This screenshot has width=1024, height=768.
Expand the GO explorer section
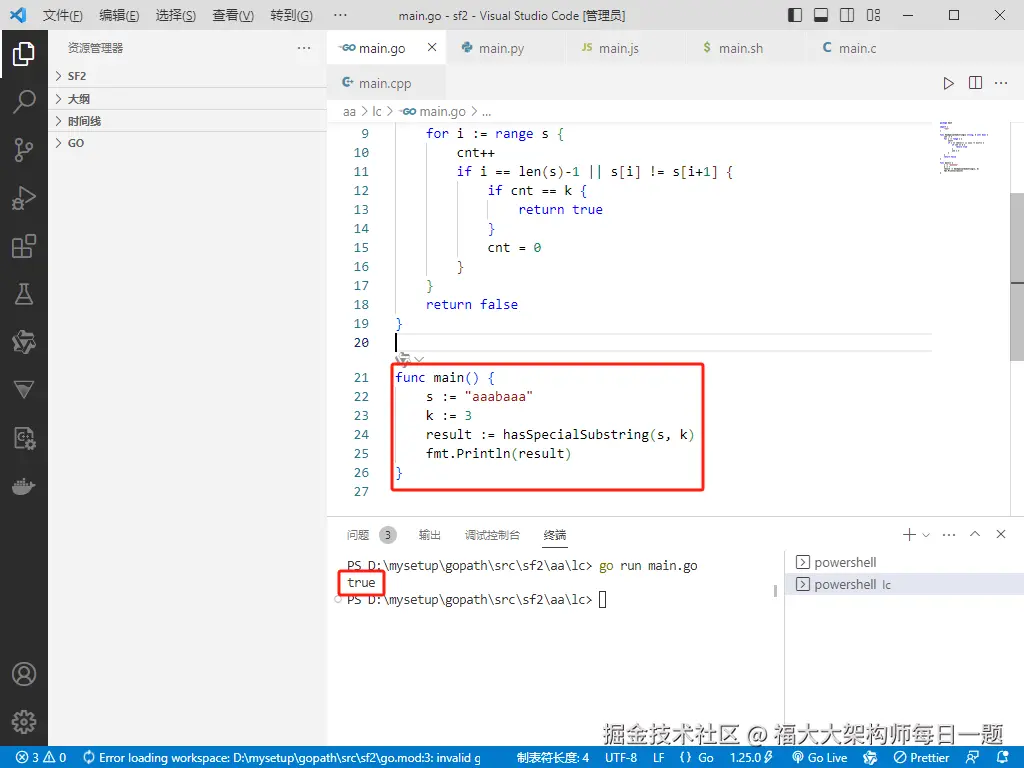tap(187, 143)
